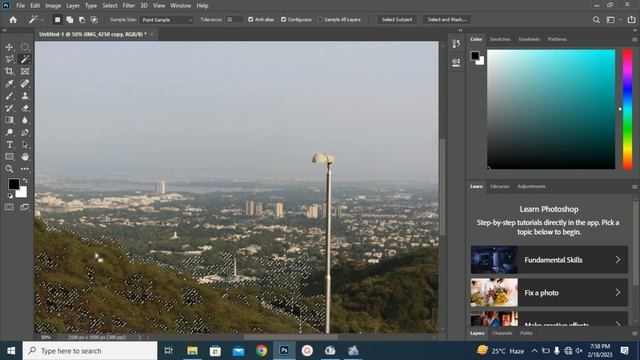Viewport: 640px width, 360px height.
Task: Select the Polygonal Lasso tool
Action: 9,59
